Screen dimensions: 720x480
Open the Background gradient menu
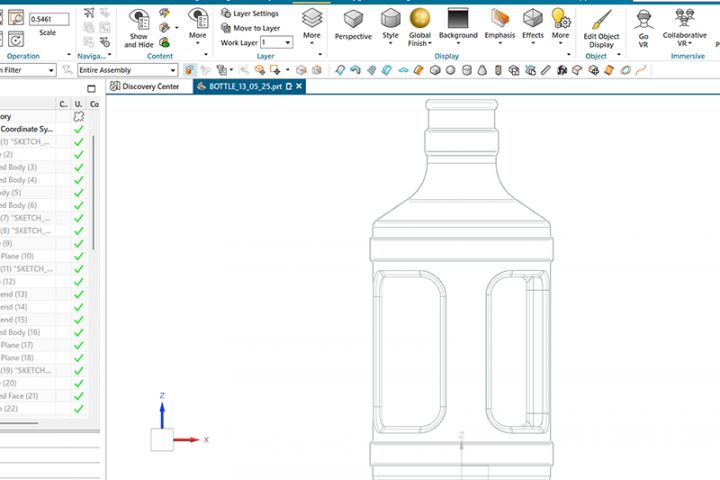point(458,27)
